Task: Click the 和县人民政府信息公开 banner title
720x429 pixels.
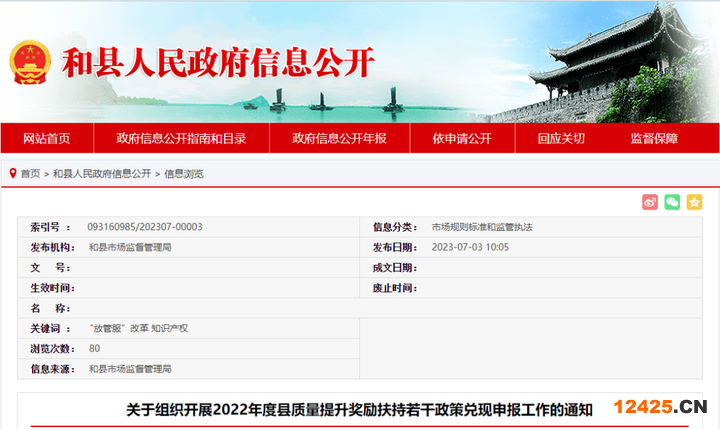Action: point(218,62)
